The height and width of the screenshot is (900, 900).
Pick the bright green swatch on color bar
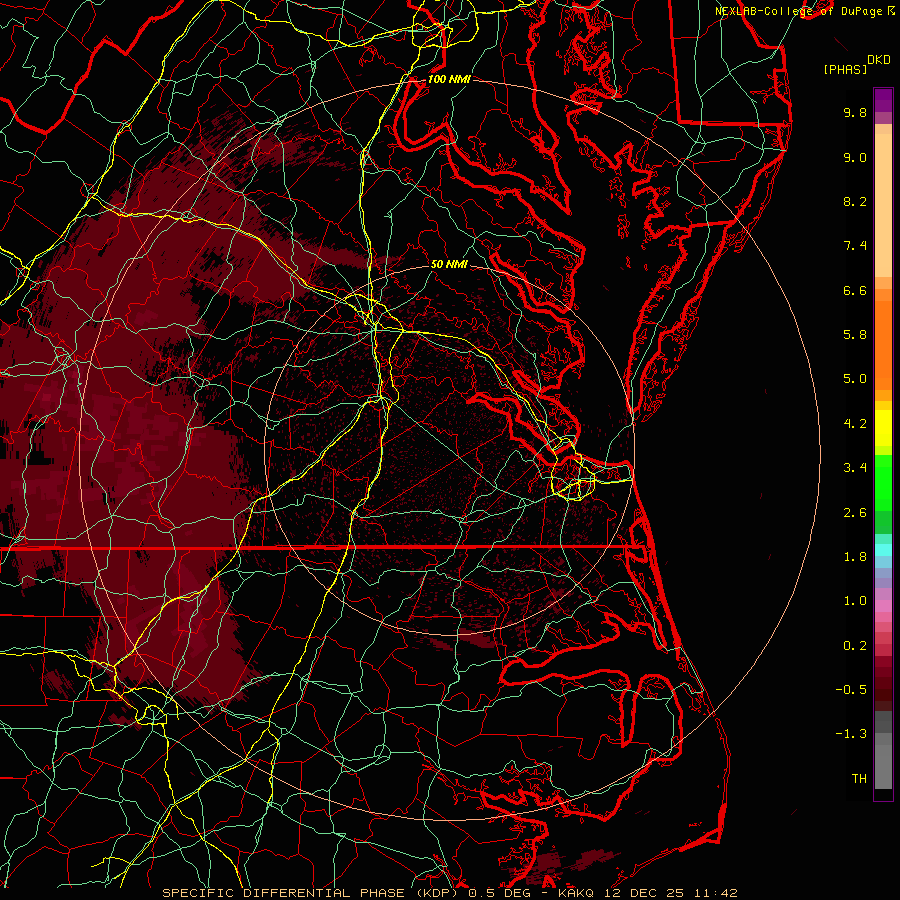(883, 483)
